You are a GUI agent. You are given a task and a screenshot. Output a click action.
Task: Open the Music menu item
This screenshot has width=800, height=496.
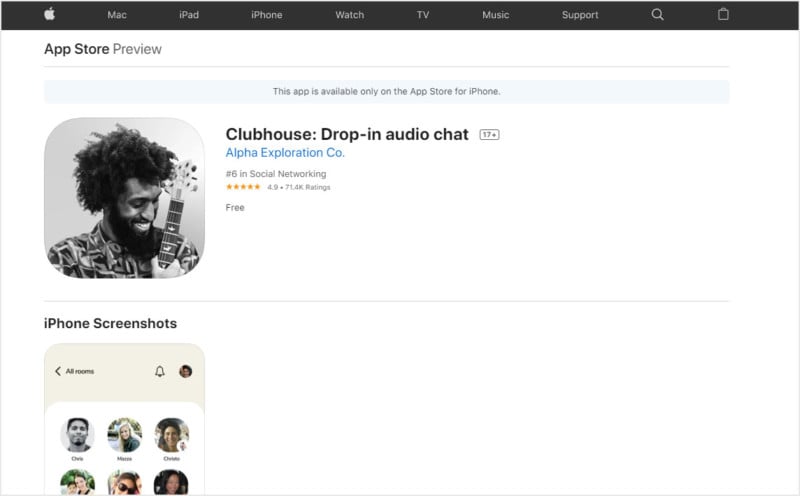click(495, 15)
